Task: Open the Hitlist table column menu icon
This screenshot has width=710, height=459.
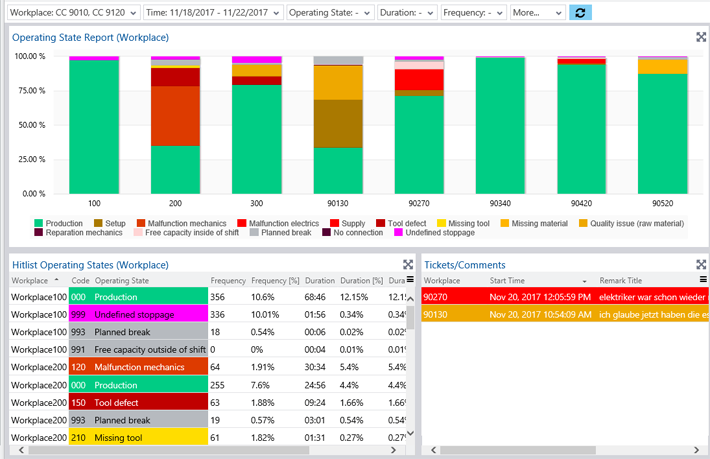Action: (410, 280)
